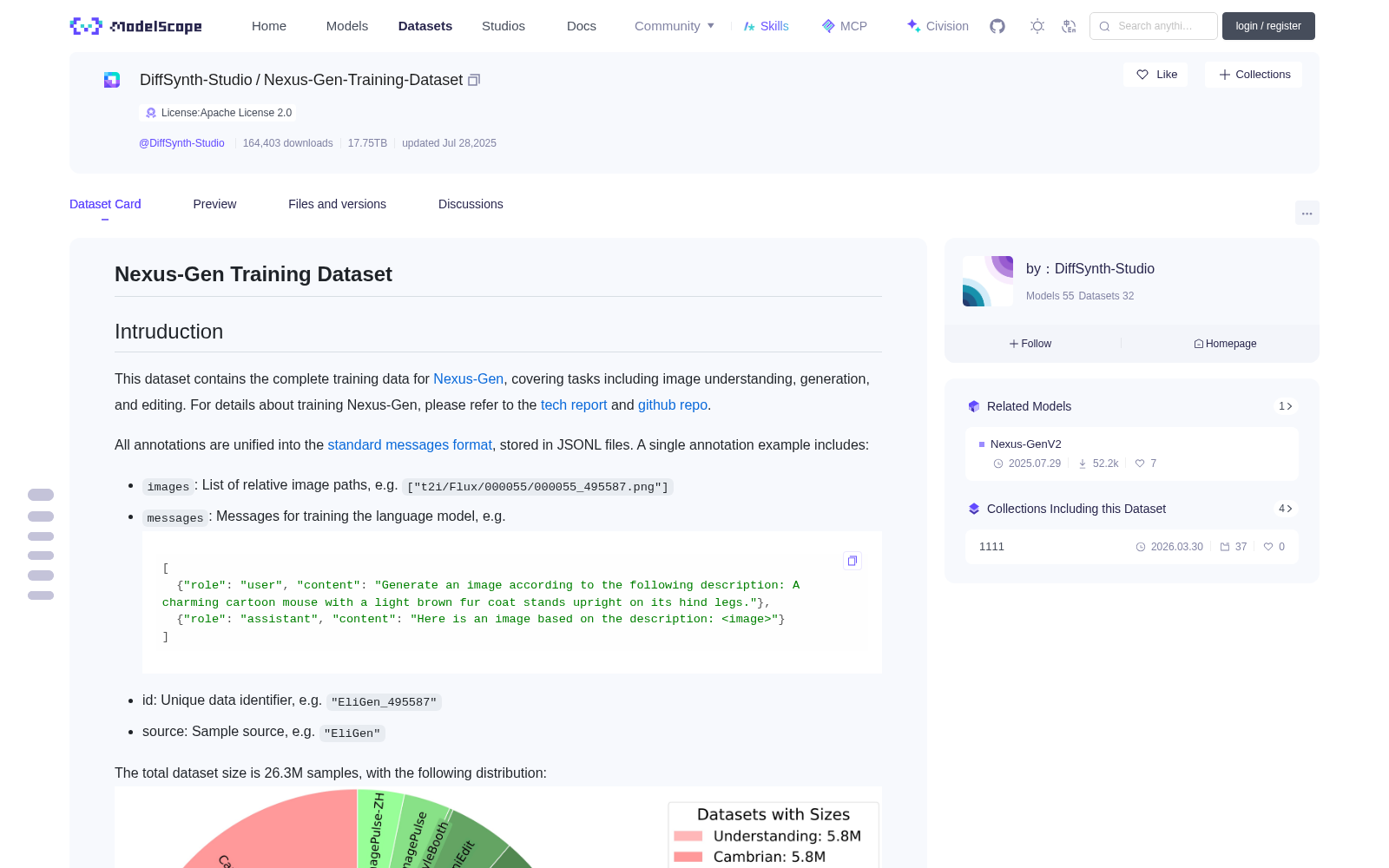This screenshot has height=868, width=1389.
Task: Click the by : DiffSynth-Studio organization name
Action: tap(1090, 269)
